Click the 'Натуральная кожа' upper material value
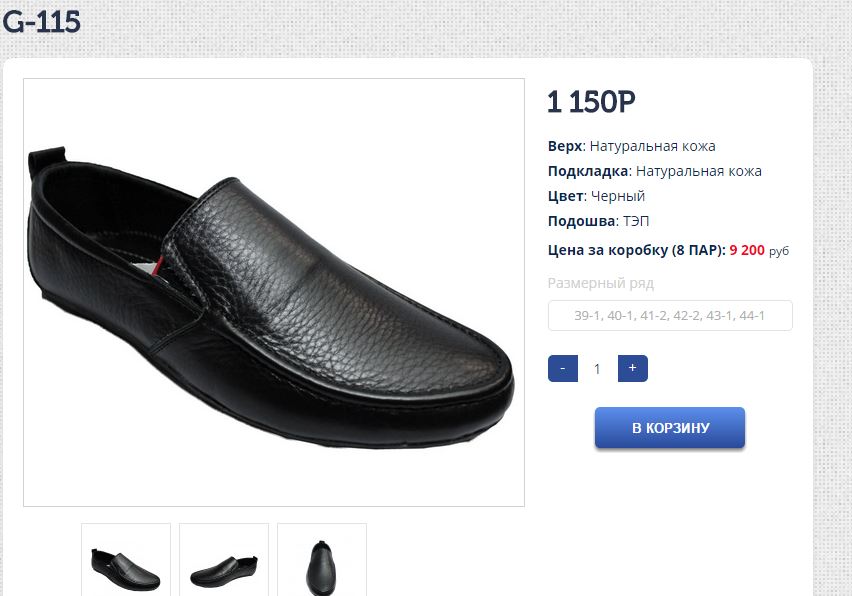852x596 pixels. (x=652, y=146)
